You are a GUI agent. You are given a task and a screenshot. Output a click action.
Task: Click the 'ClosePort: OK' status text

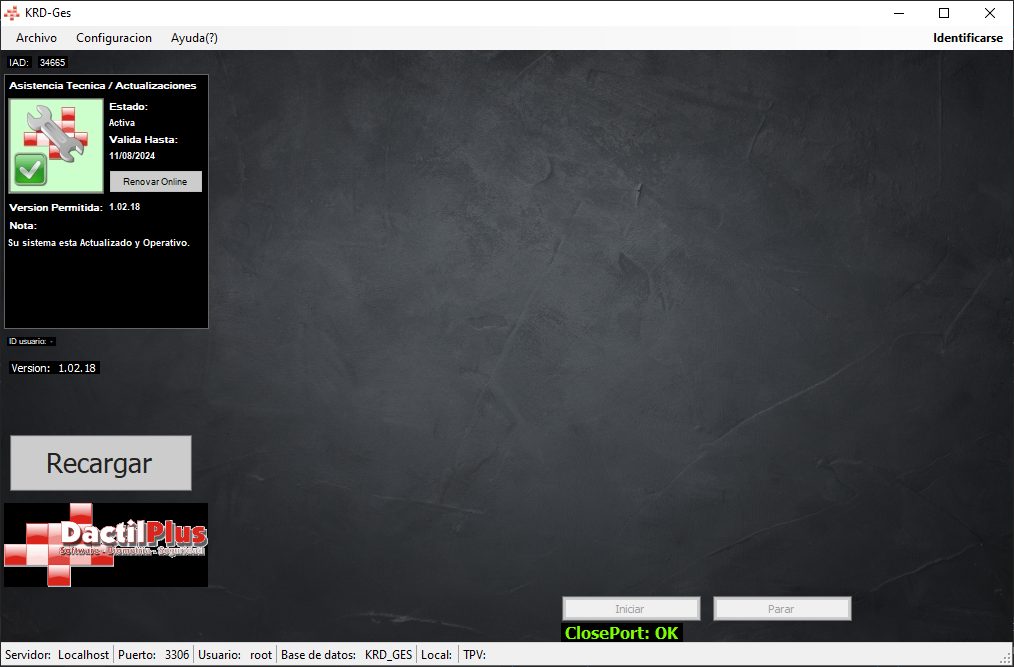[x=621, y=633]
